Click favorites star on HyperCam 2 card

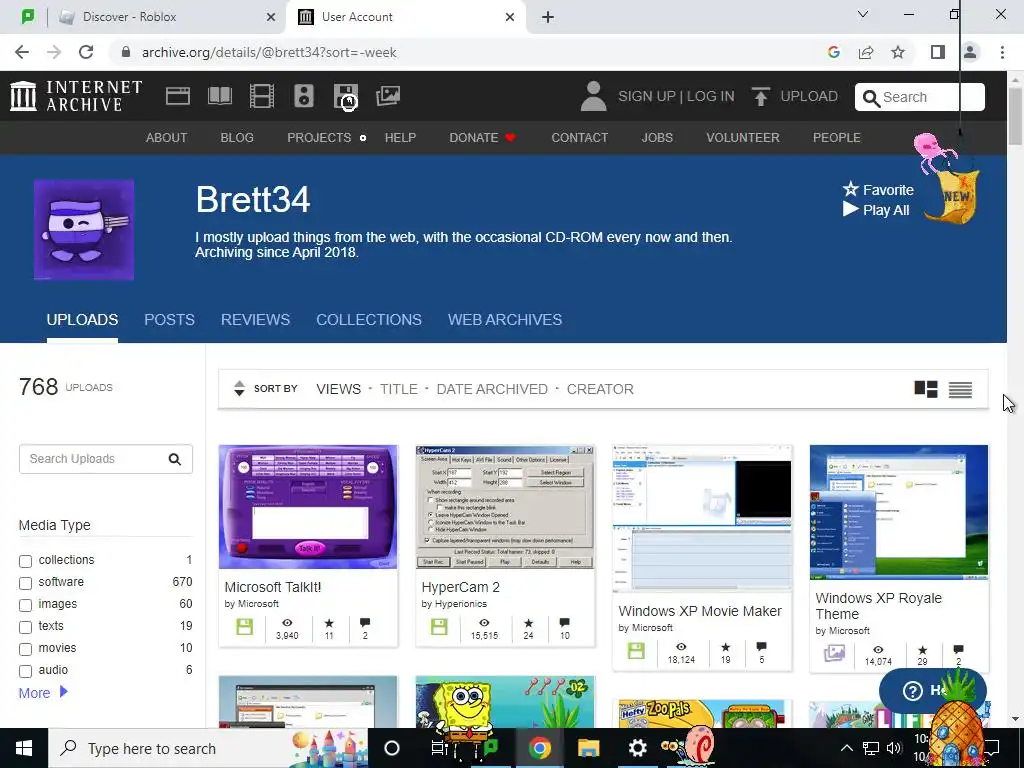click(x=528, y=623)
